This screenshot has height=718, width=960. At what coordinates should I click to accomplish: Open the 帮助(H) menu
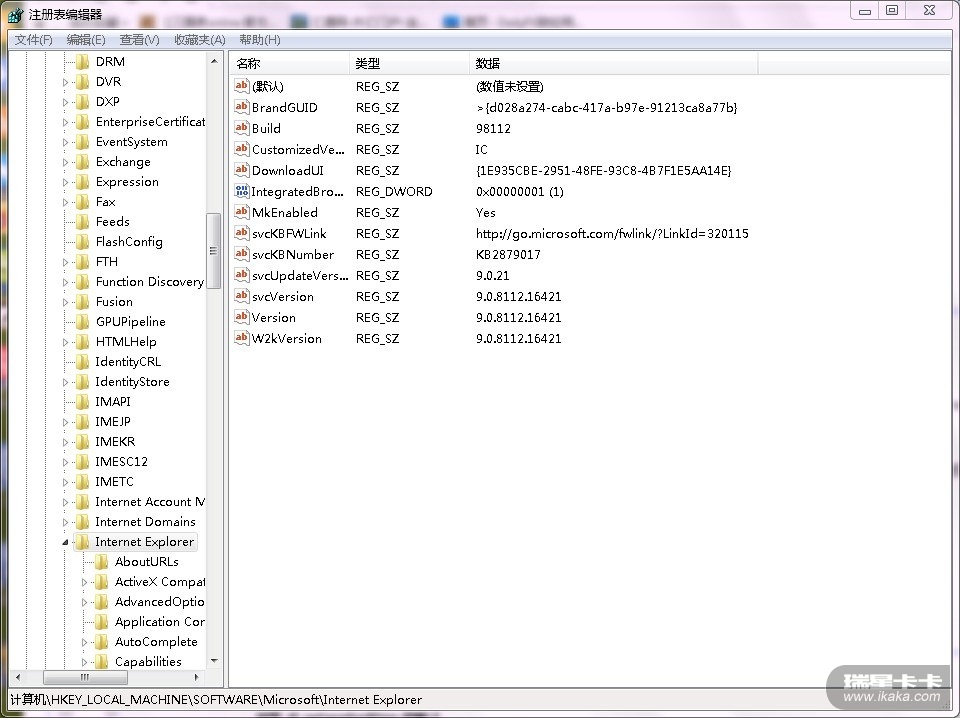260,40
